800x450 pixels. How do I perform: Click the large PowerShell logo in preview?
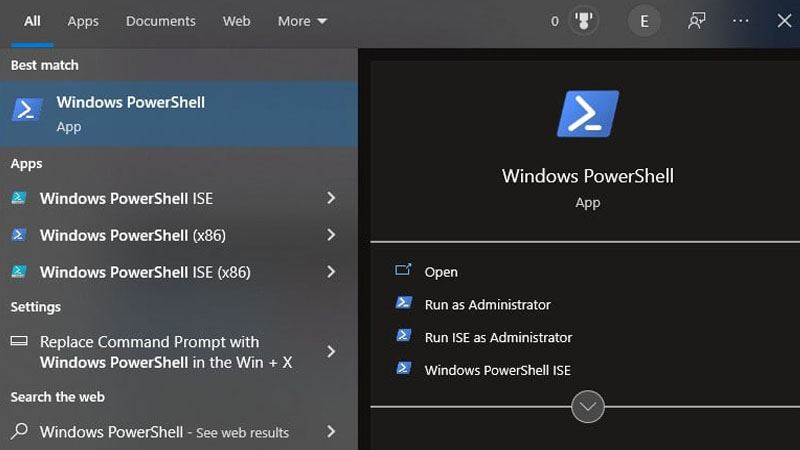[588, 114]
